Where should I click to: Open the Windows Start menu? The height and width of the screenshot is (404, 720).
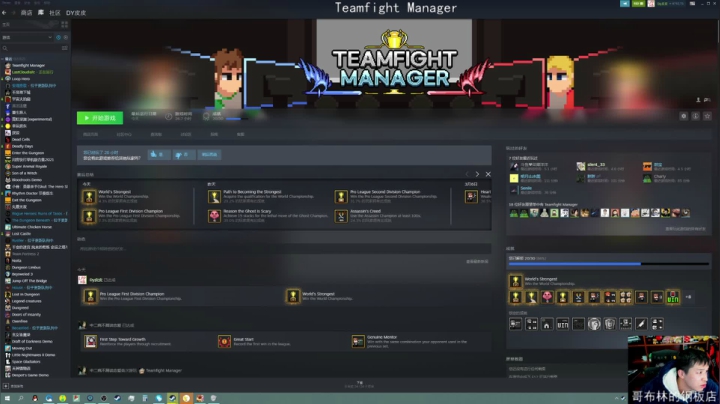point(7,398)
